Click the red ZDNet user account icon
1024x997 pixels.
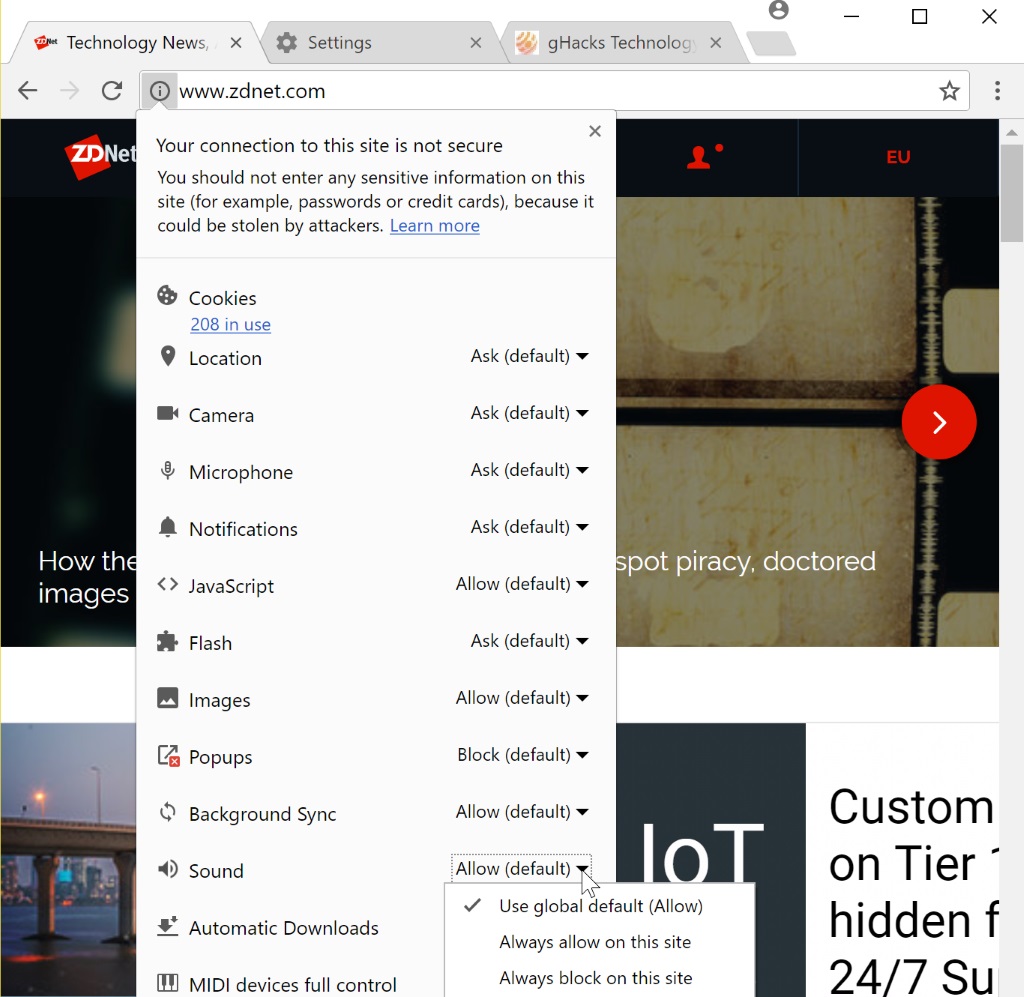(704, 157)
